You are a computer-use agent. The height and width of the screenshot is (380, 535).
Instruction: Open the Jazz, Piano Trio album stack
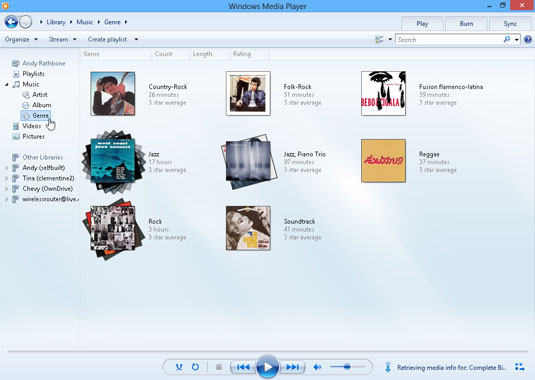click(249, 162)
